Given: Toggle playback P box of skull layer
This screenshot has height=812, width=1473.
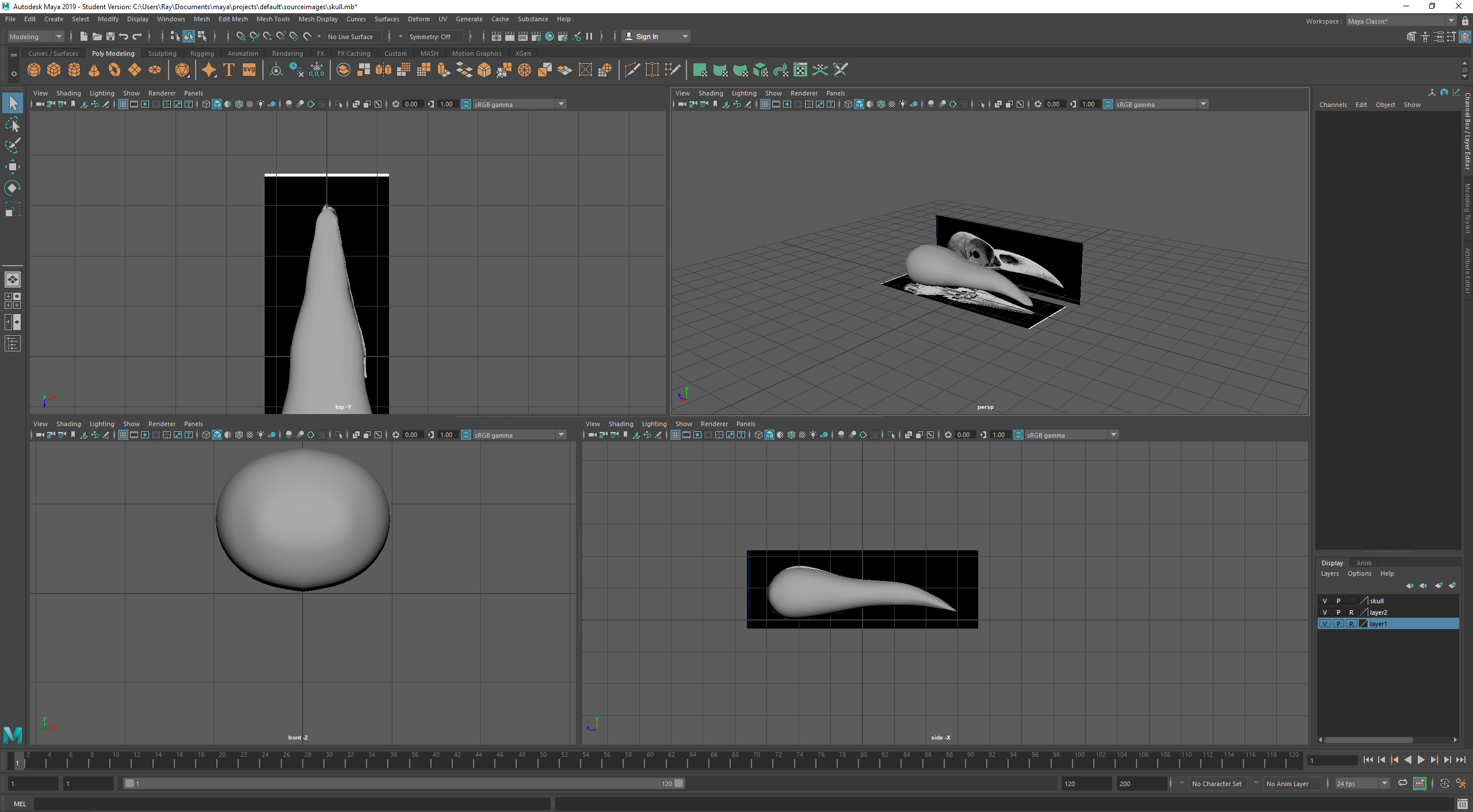Looking at the screenshot, I should click(x=1338, y=601).
